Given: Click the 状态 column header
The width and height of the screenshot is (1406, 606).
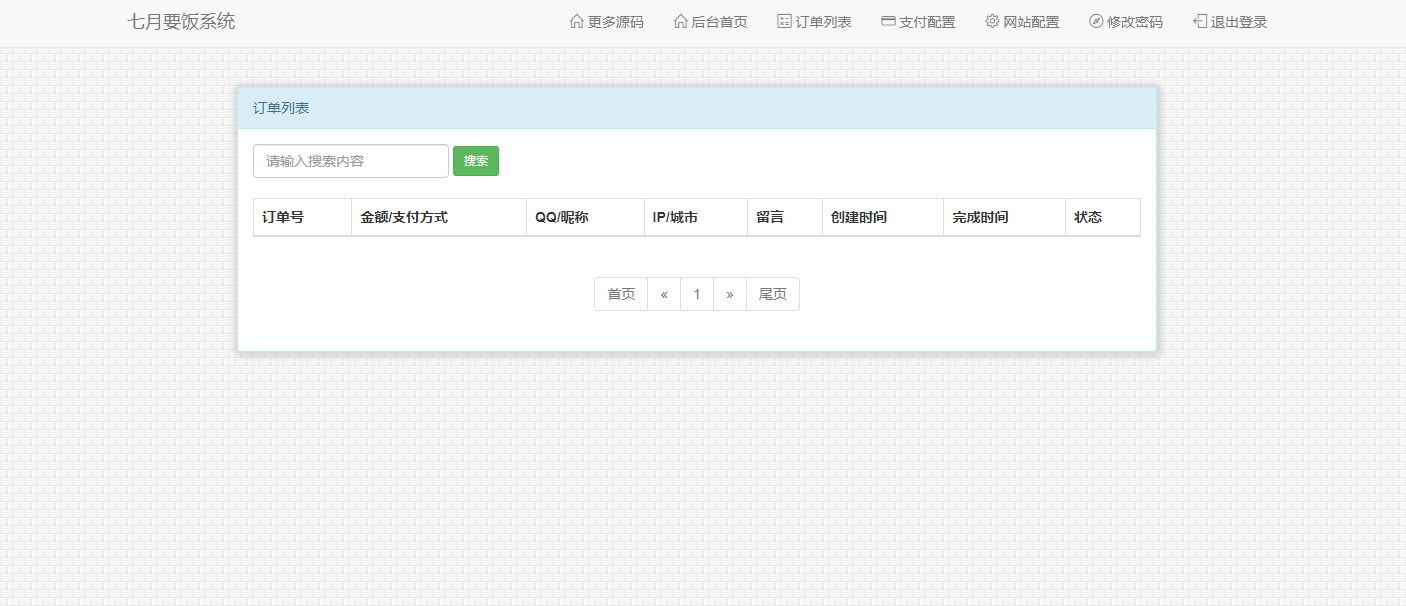Looking at the screenshot, I should click(x=1087, y=217).
